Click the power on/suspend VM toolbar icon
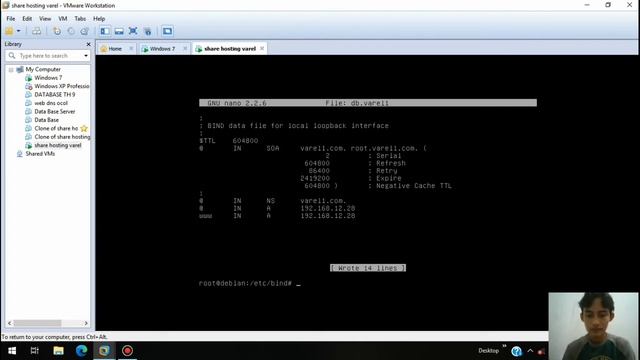Image resolution: width=640 pixels, height=360 pixels. pyautogui.click(x=9, y=31)
